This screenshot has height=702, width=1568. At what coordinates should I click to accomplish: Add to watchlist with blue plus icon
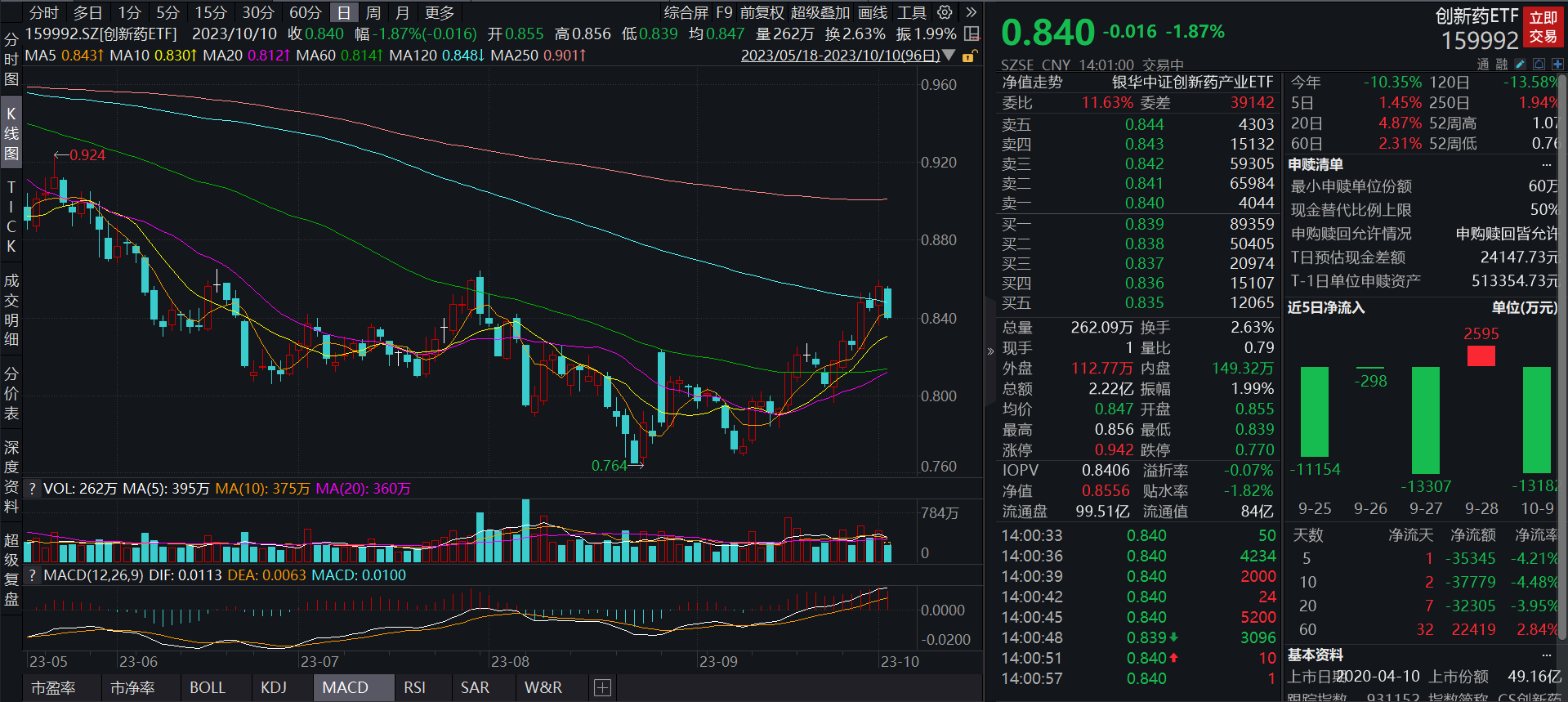click(x=1557, y=64)
